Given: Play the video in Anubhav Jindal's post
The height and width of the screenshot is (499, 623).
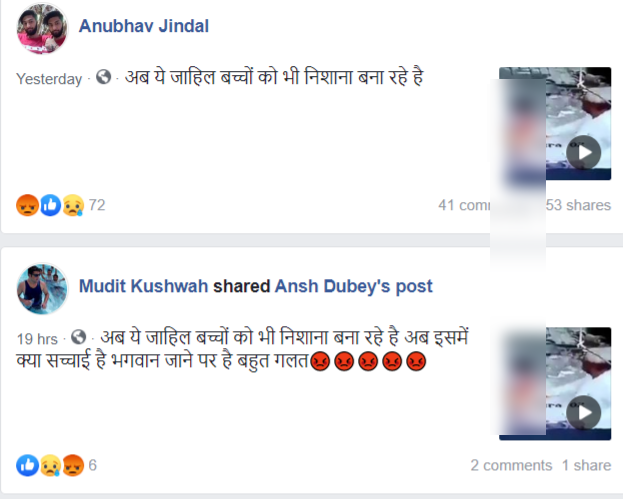Looking at the screenshot, I should [x=583, y=152].
